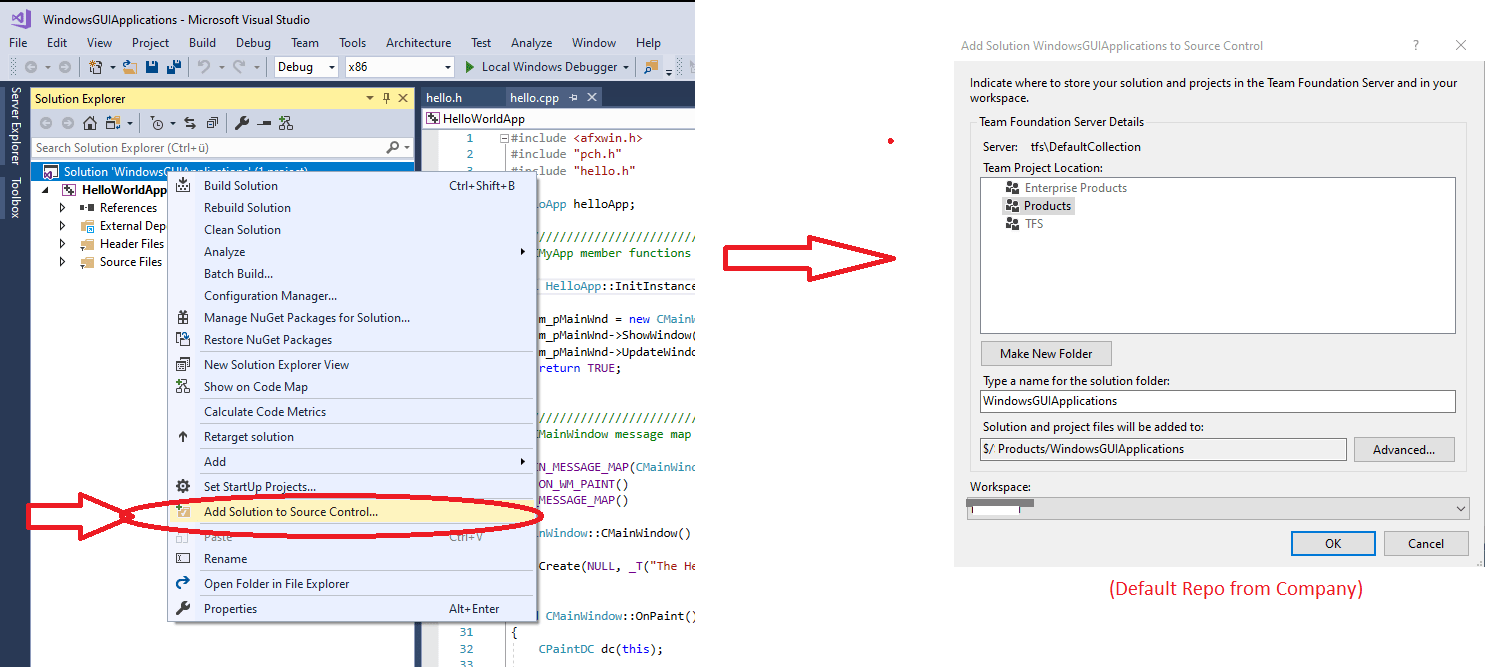Click the Make New Folder button
The width and height of the screenshot is (1509, 667).
[x=1046, y=354]
